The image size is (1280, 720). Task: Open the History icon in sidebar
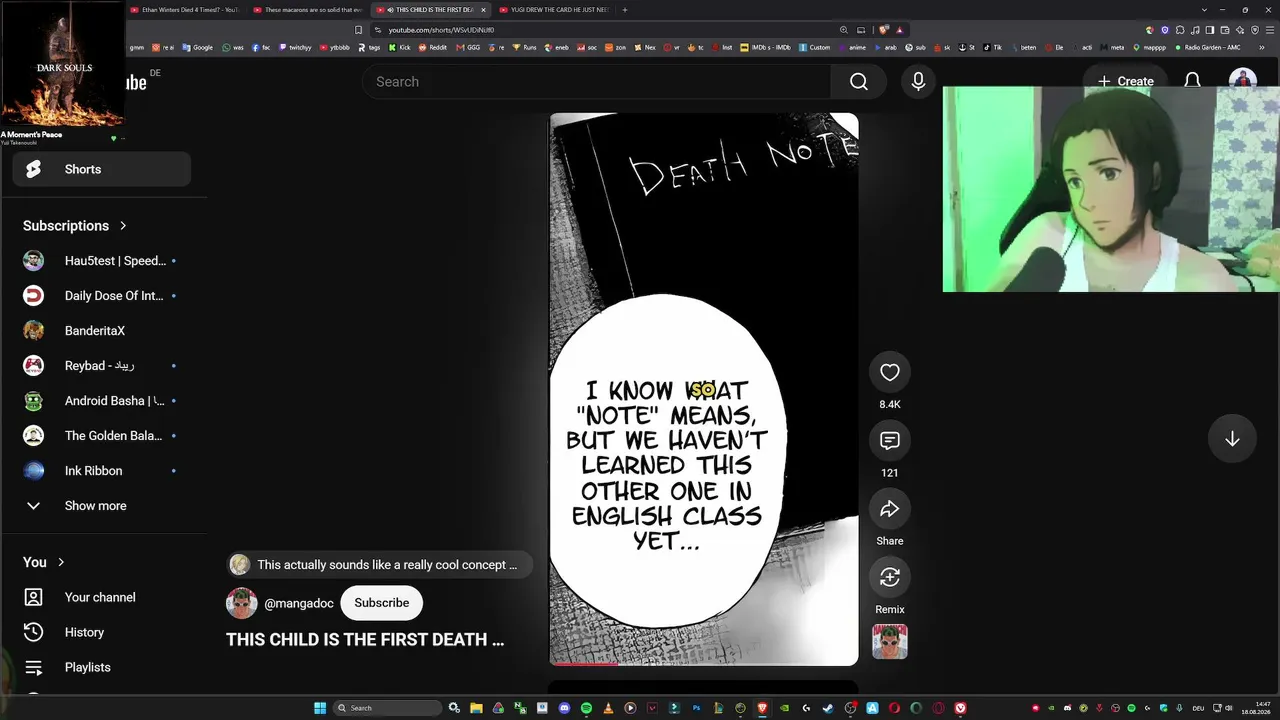click(33, 632)
